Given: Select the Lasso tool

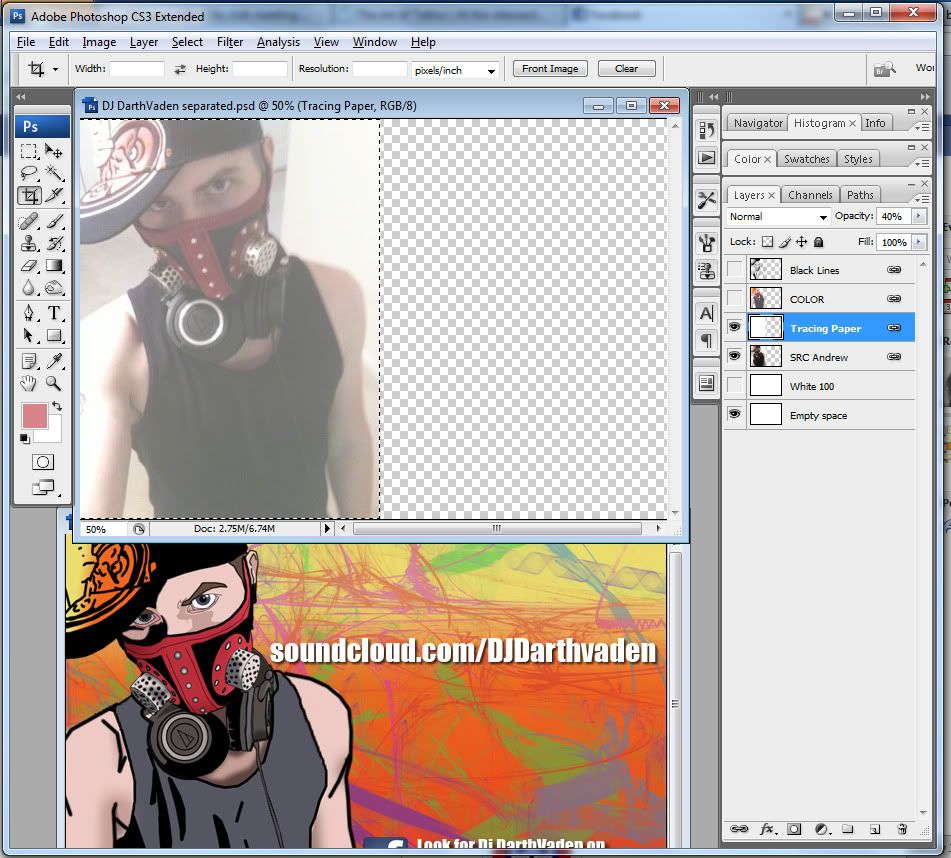Looking at the screenshot, I should coord(29,173).
